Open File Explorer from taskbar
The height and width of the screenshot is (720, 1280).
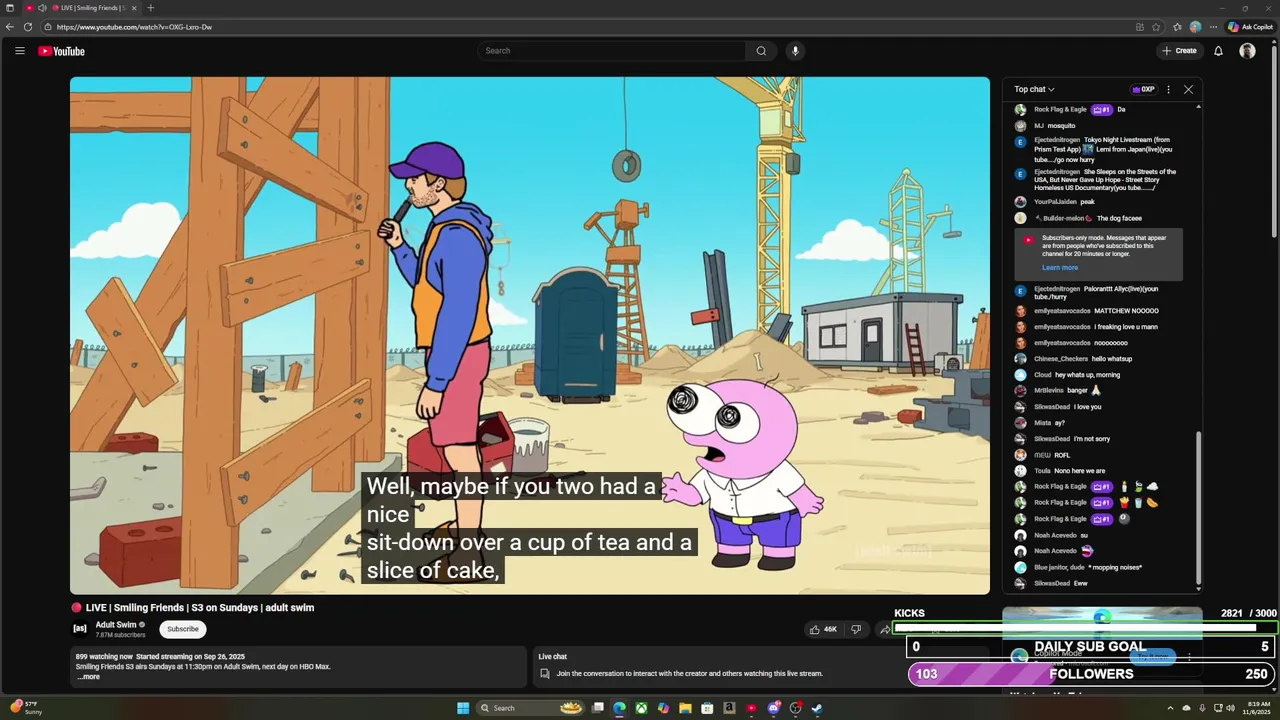tap(685, 708)
